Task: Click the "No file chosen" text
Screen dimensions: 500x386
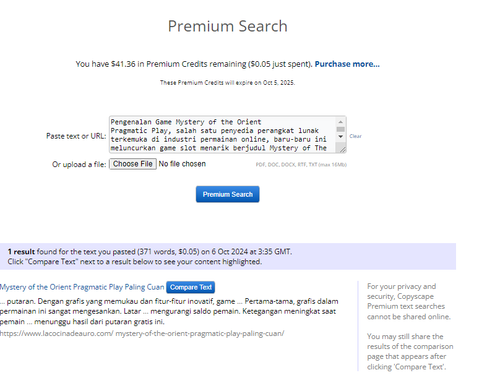Action: click(182, 164)
